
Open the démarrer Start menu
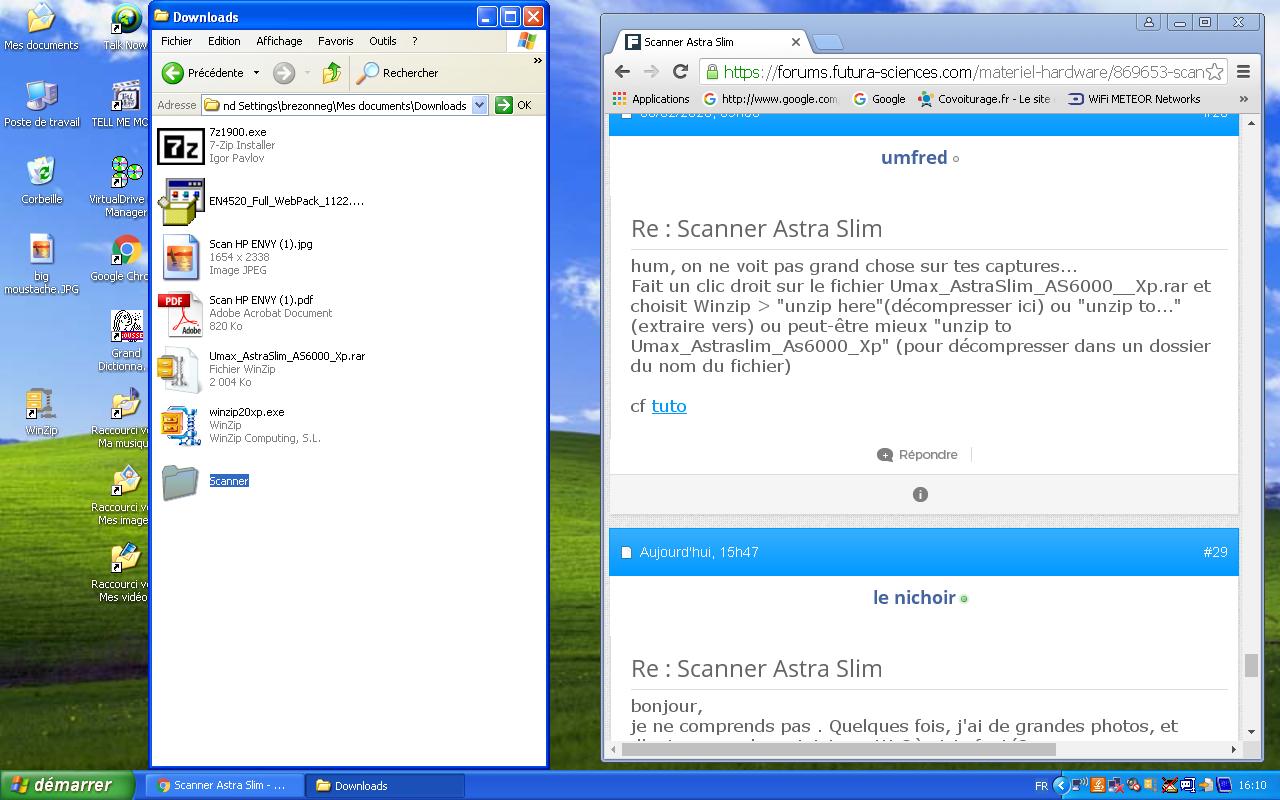pos(67,785)
